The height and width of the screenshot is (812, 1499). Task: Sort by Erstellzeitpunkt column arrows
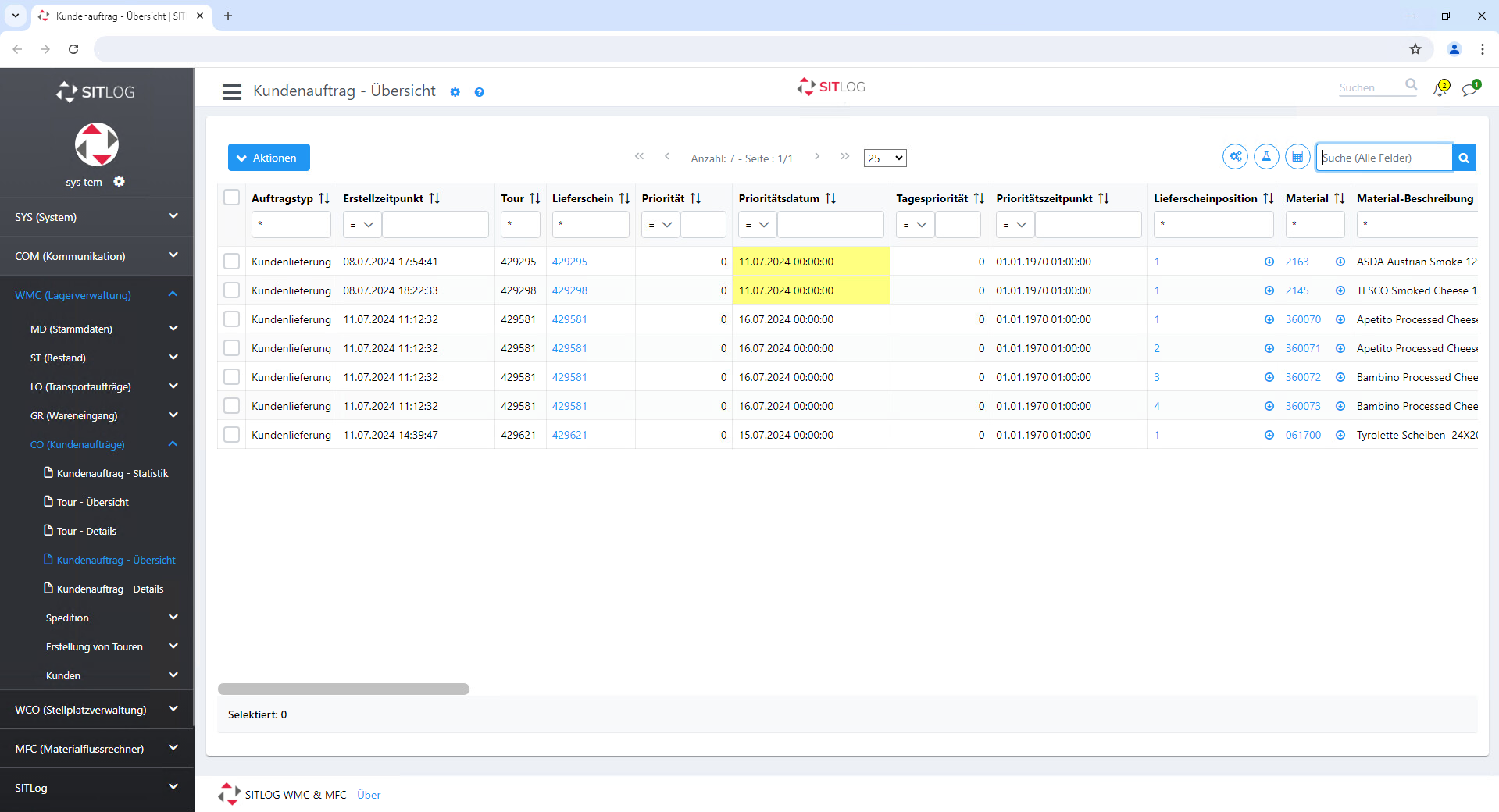click(434, 198)
